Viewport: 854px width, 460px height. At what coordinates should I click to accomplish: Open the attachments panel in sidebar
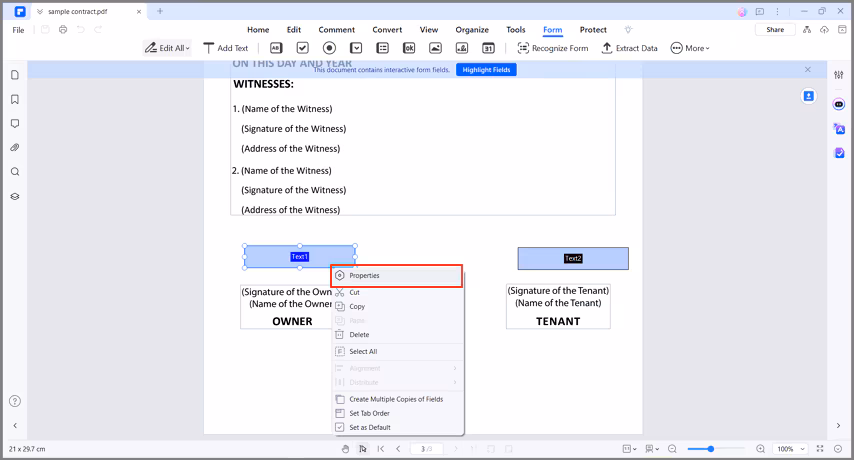[15, 148]
